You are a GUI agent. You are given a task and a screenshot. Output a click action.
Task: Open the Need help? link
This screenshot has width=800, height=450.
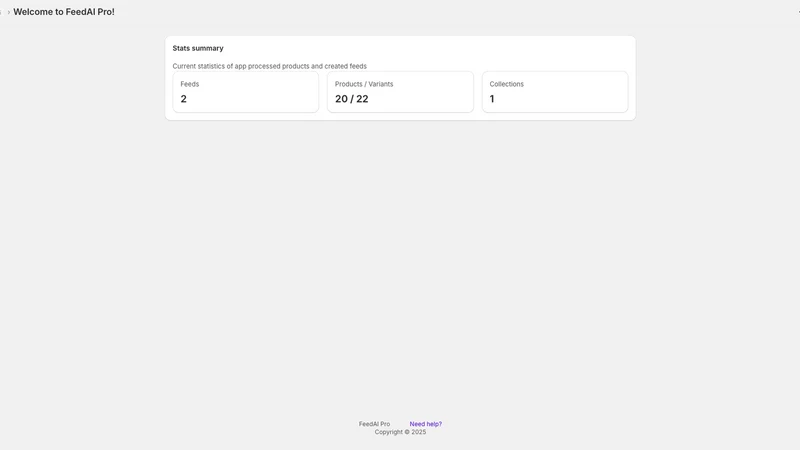coord(426,424)
